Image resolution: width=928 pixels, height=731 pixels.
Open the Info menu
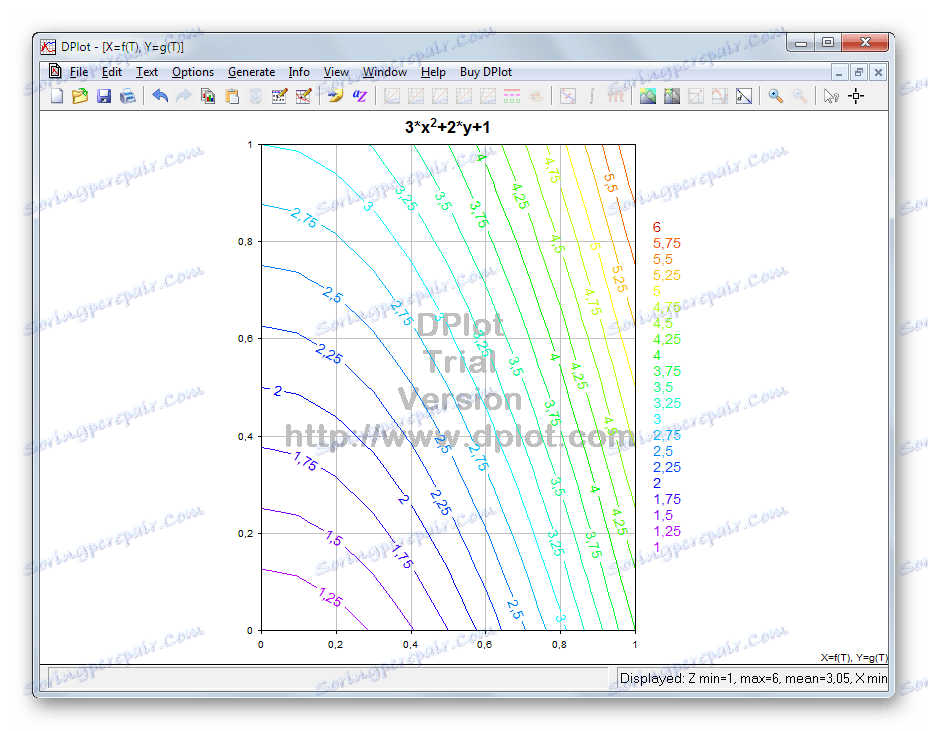(299, 72)
